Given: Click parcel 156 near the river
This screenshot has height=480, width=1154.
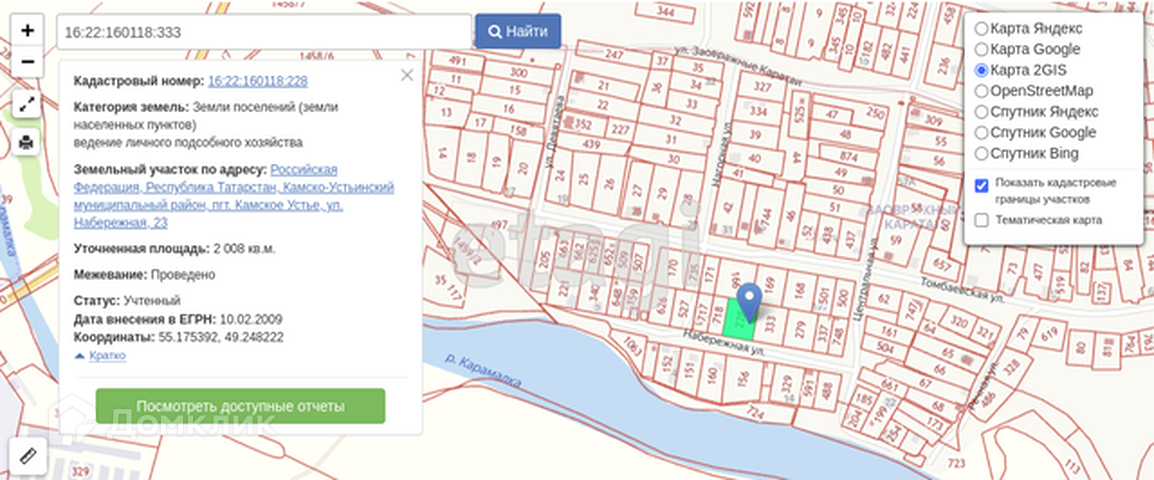Looking at the screenshot, I should [743, 377].
